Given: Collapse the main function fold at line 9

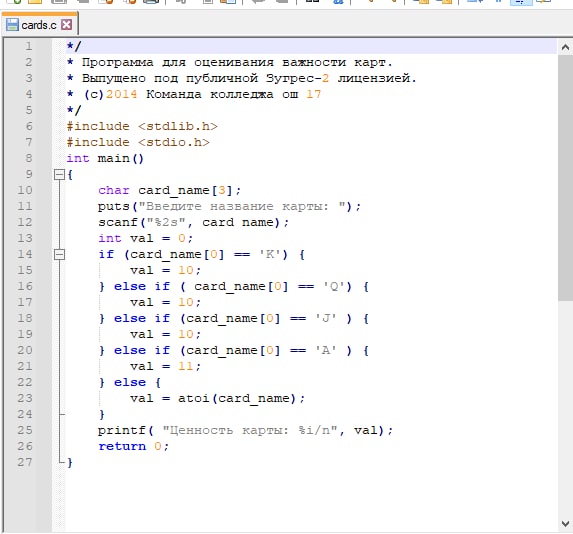Looking at the screenshot, I should point(59,174).
